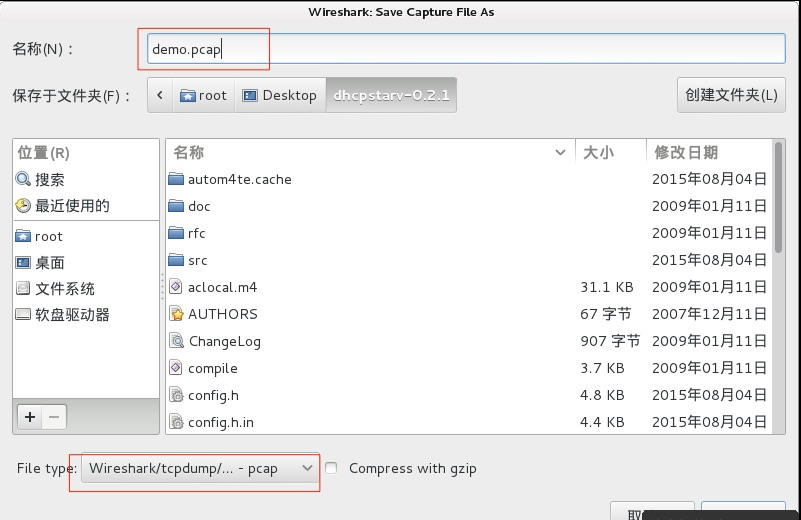Viewport: 801px width, 520px height.
Task: Open the File type dropdown
Action: 200,468
